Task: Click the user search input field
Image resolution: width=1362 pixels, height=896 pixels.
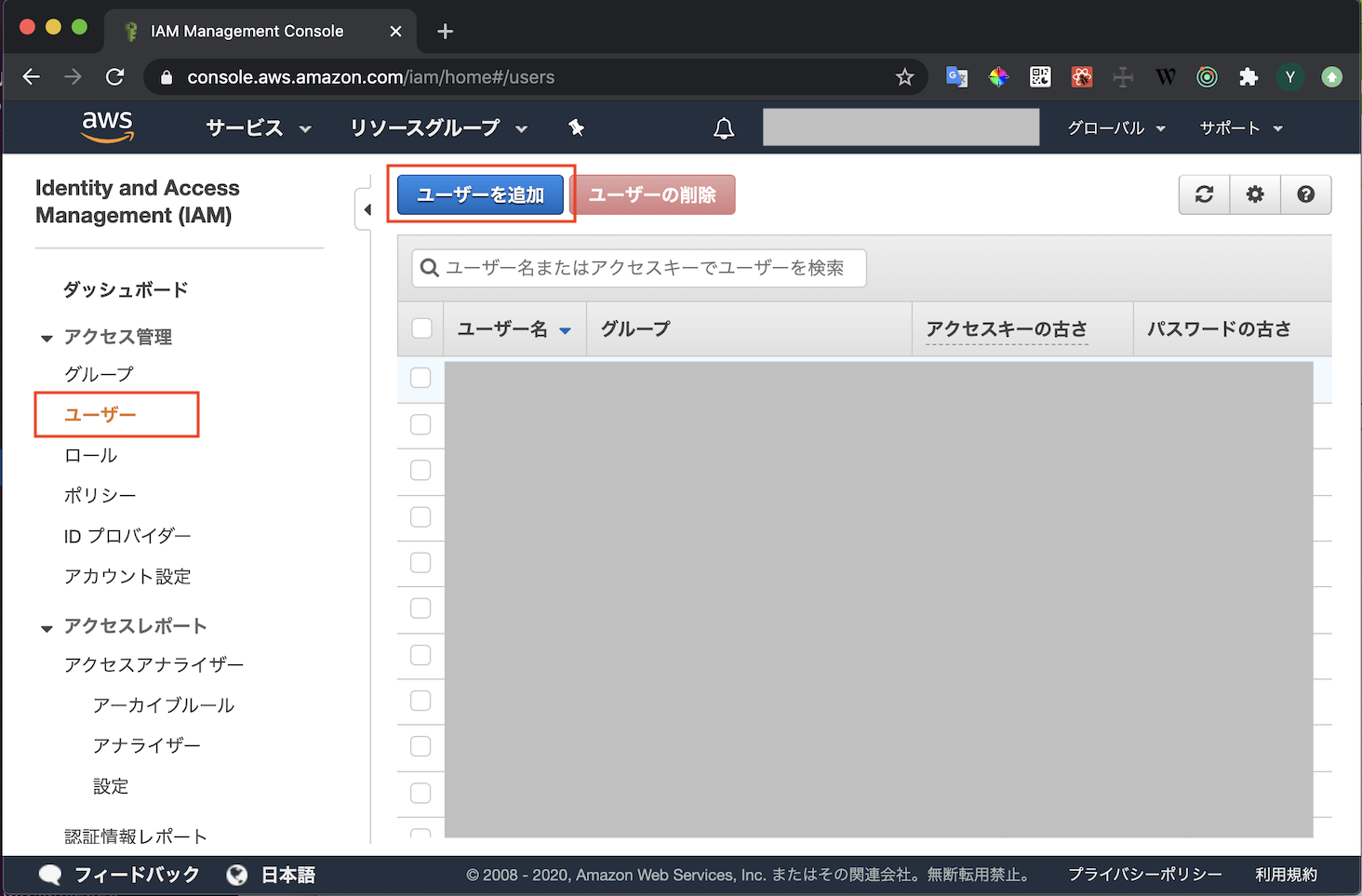Action: coord(639,268)
